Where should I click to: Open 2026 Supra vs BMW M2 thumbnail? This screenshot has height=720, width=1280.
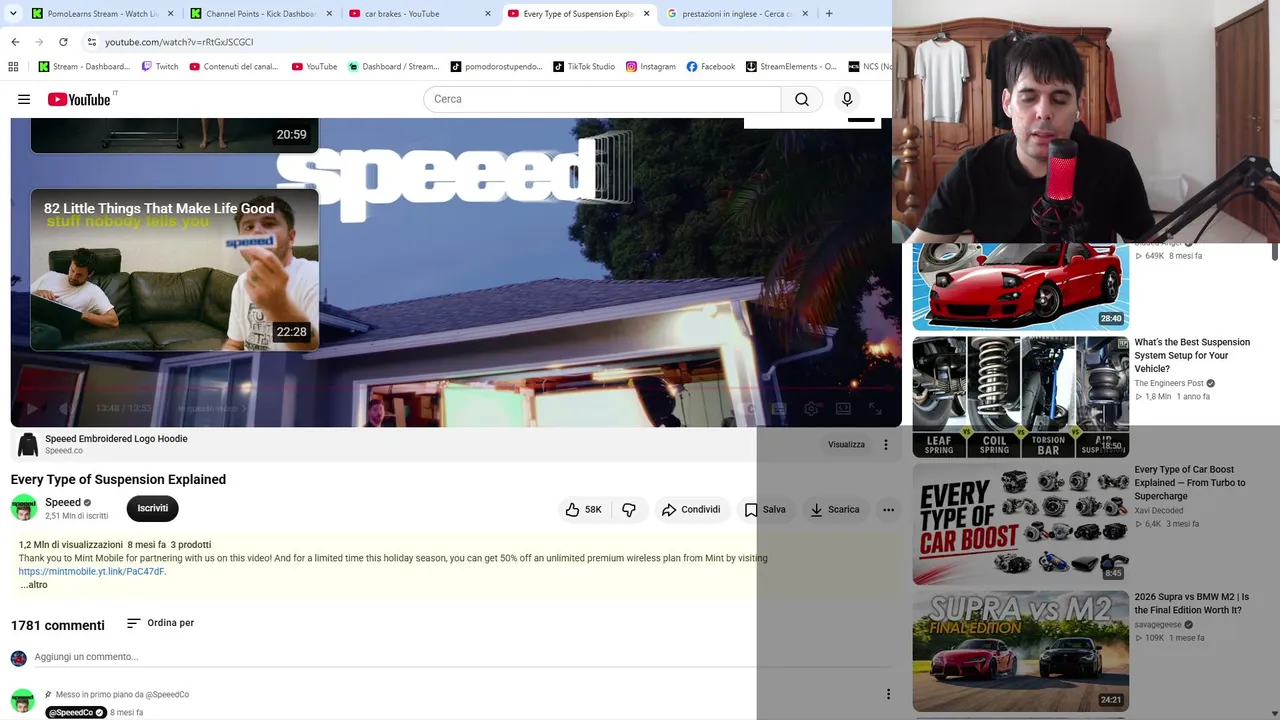point(1020,651)
